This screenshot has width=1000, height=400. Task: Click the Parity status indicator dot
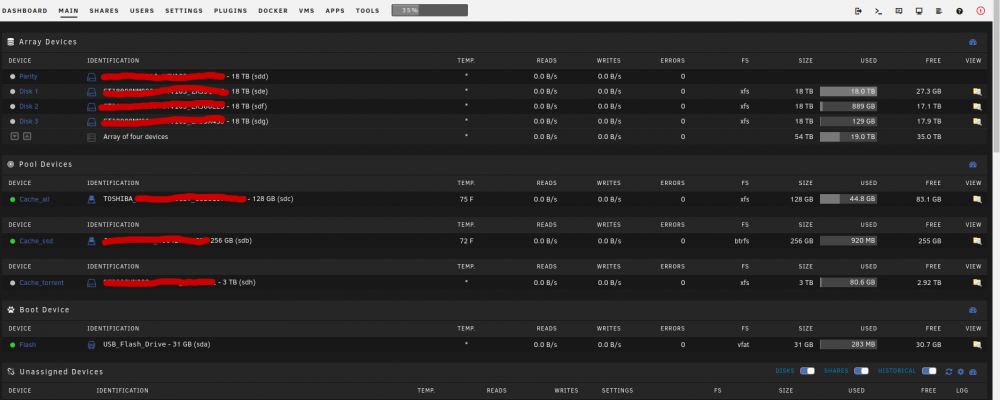pyautogui.click(x=12, y=77)
